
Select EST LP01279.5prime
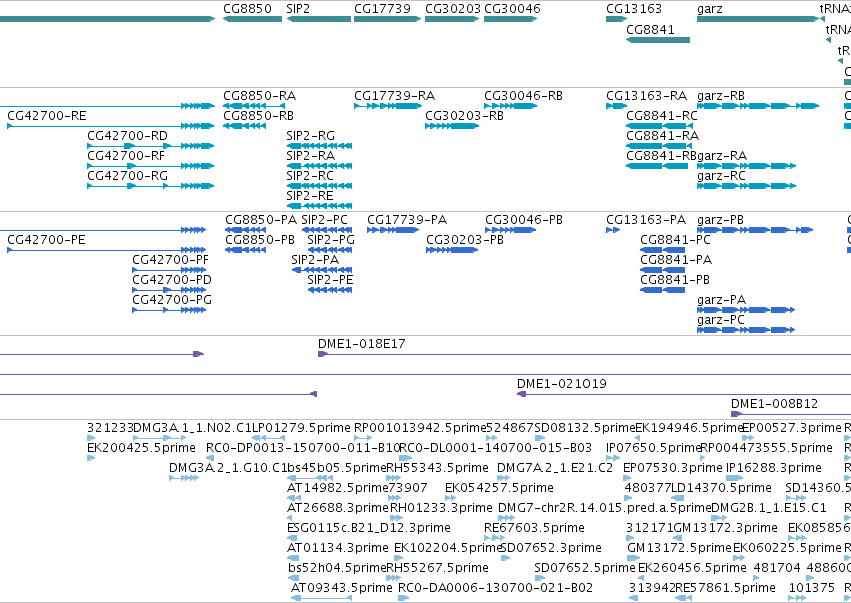(269, 438)
